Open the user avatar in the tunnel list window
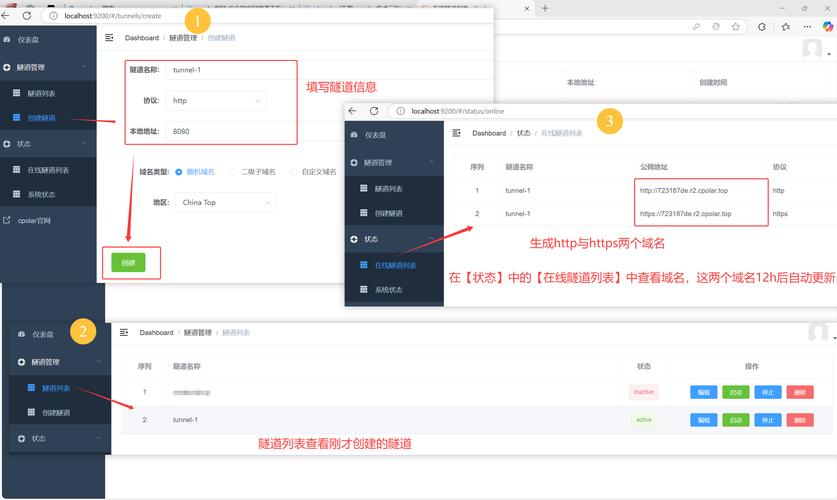 [x=818, y=332]
